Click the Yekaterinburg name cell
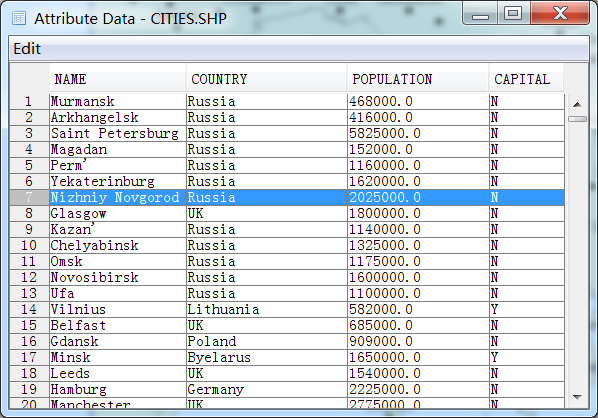This screenshot has width=598, height=418. tap(118, 182)
